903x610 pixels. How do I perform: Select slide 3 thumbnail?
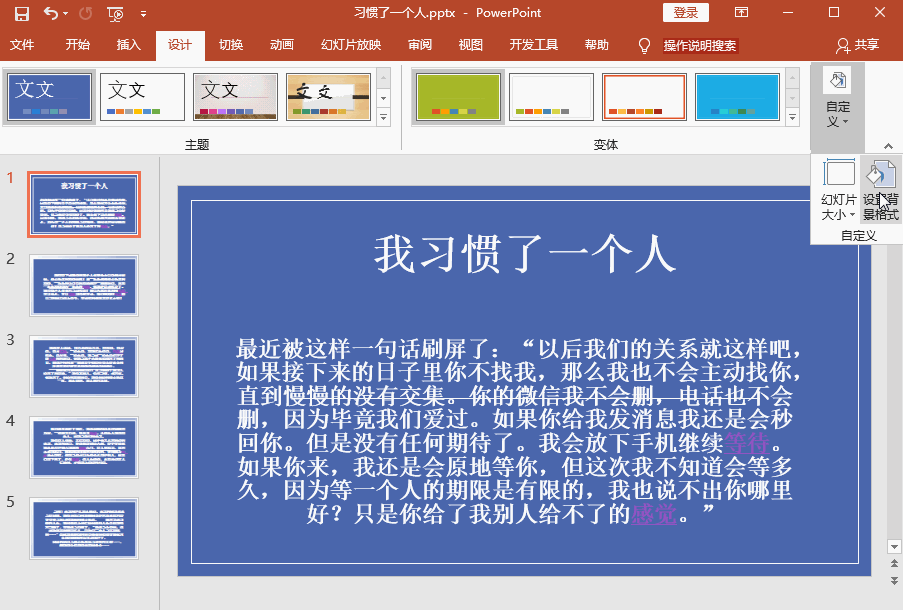click(x=84, y=366)
